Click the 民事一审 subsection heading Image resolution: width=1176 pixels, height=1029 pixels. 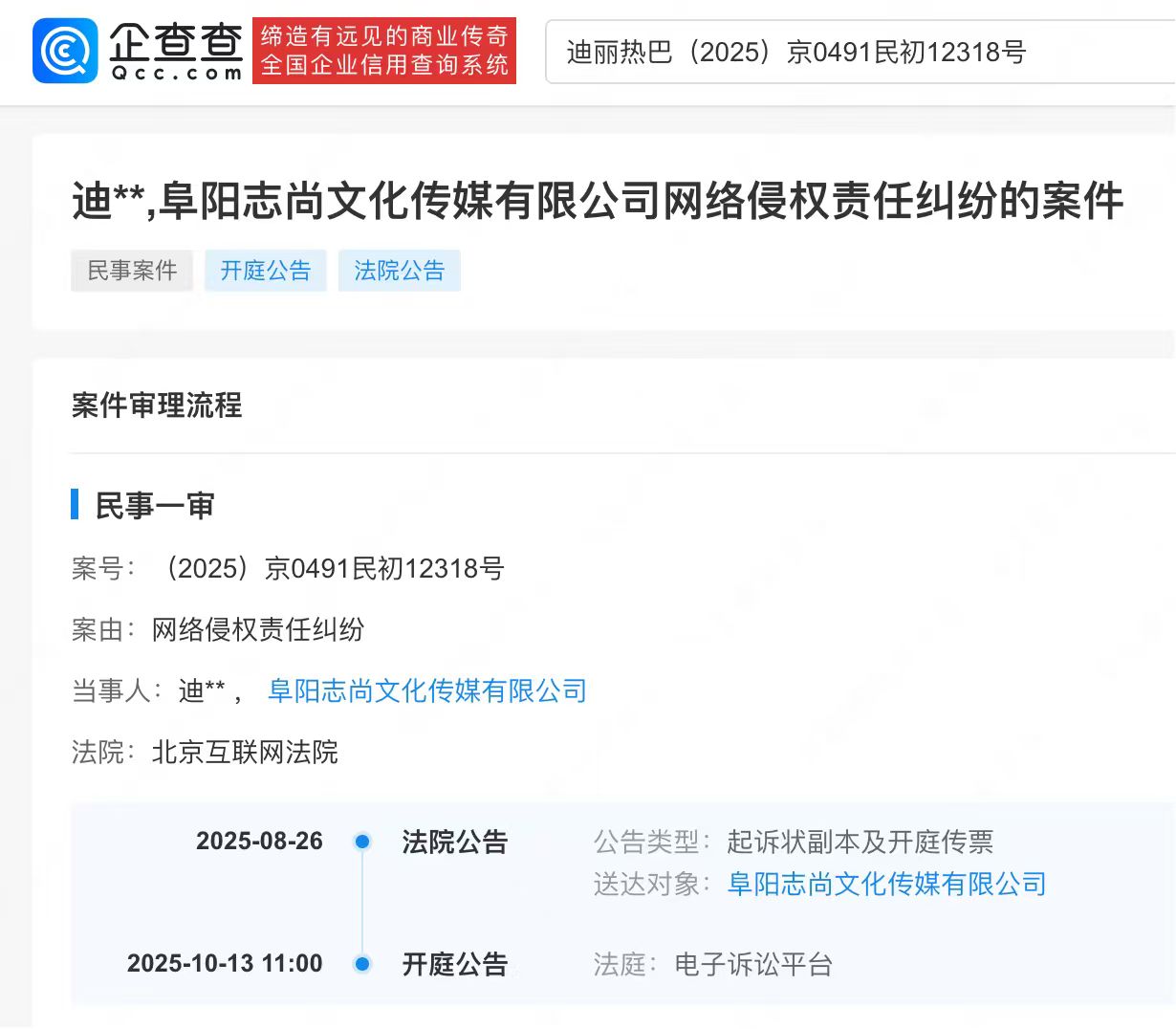155,505
